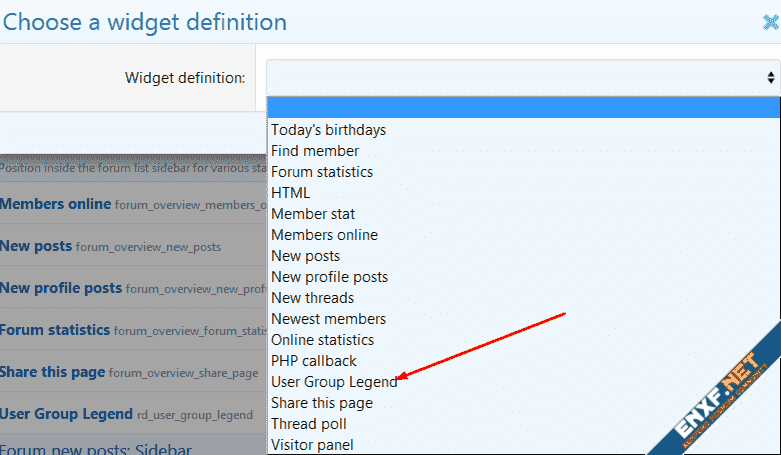This screenshot has width=781, height=455.
Task: Select New threads widget option
Action: click(312, 298)
